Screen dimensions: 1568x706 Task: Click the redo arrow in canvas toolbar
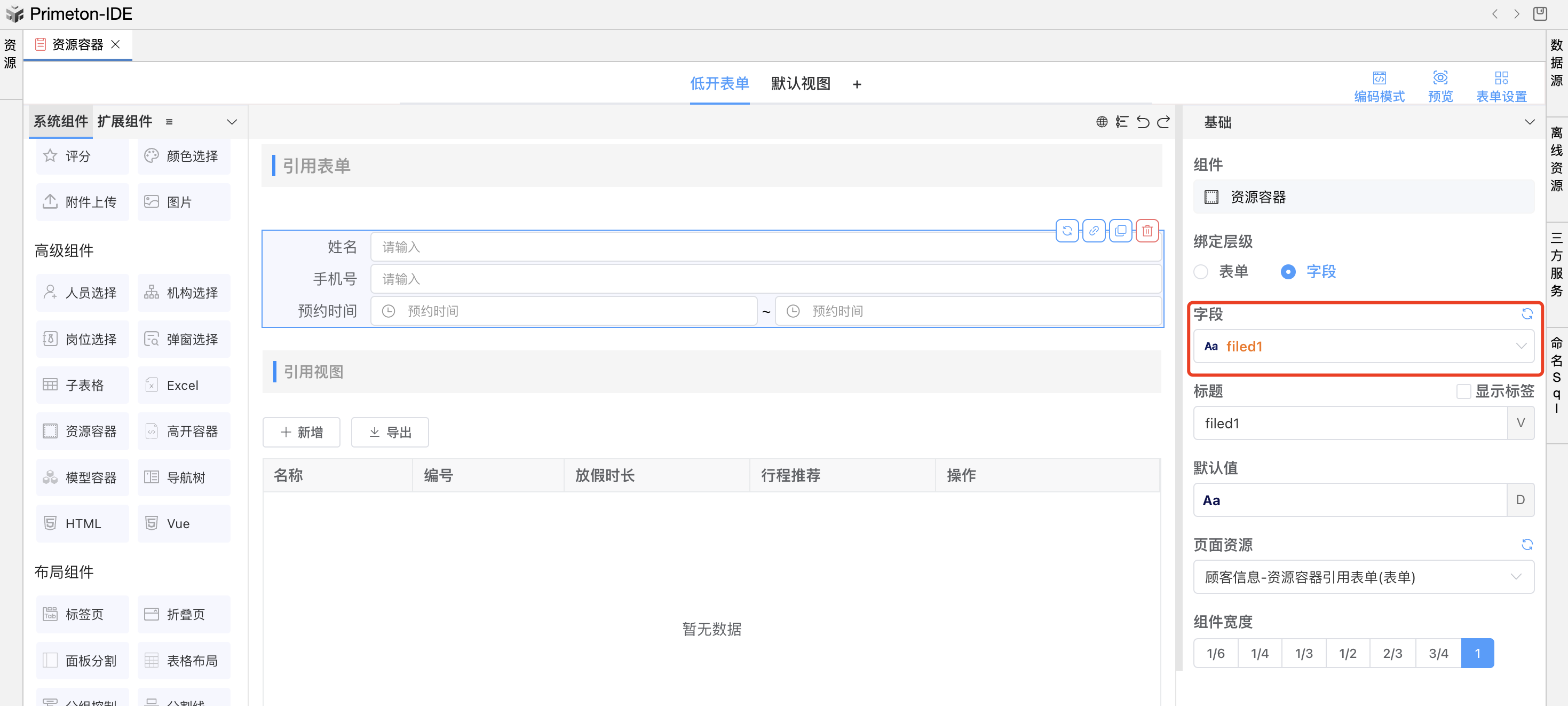[x=1163, y=122]
